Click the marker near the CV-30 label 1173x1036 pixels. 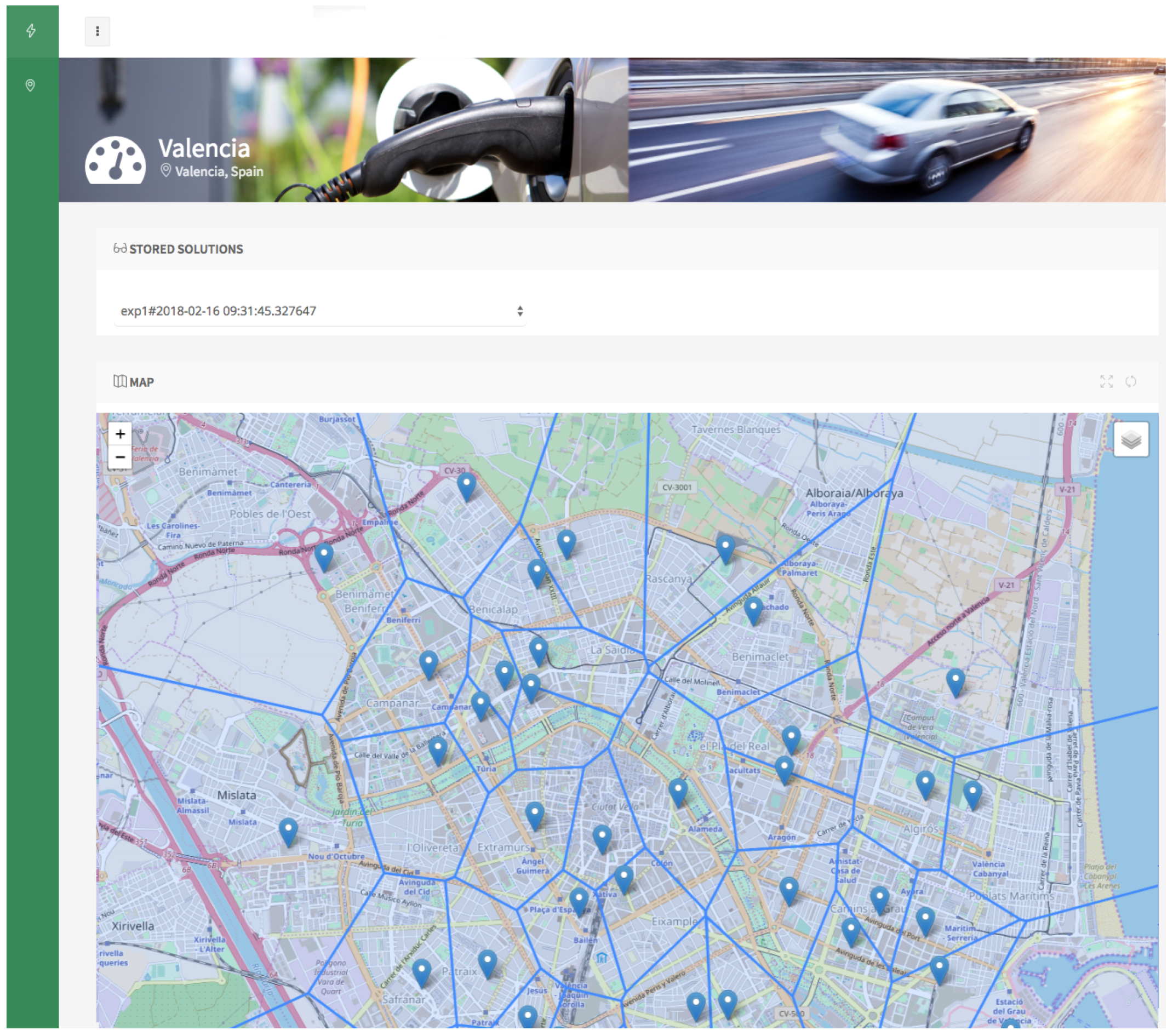click(x=466, y=484)
